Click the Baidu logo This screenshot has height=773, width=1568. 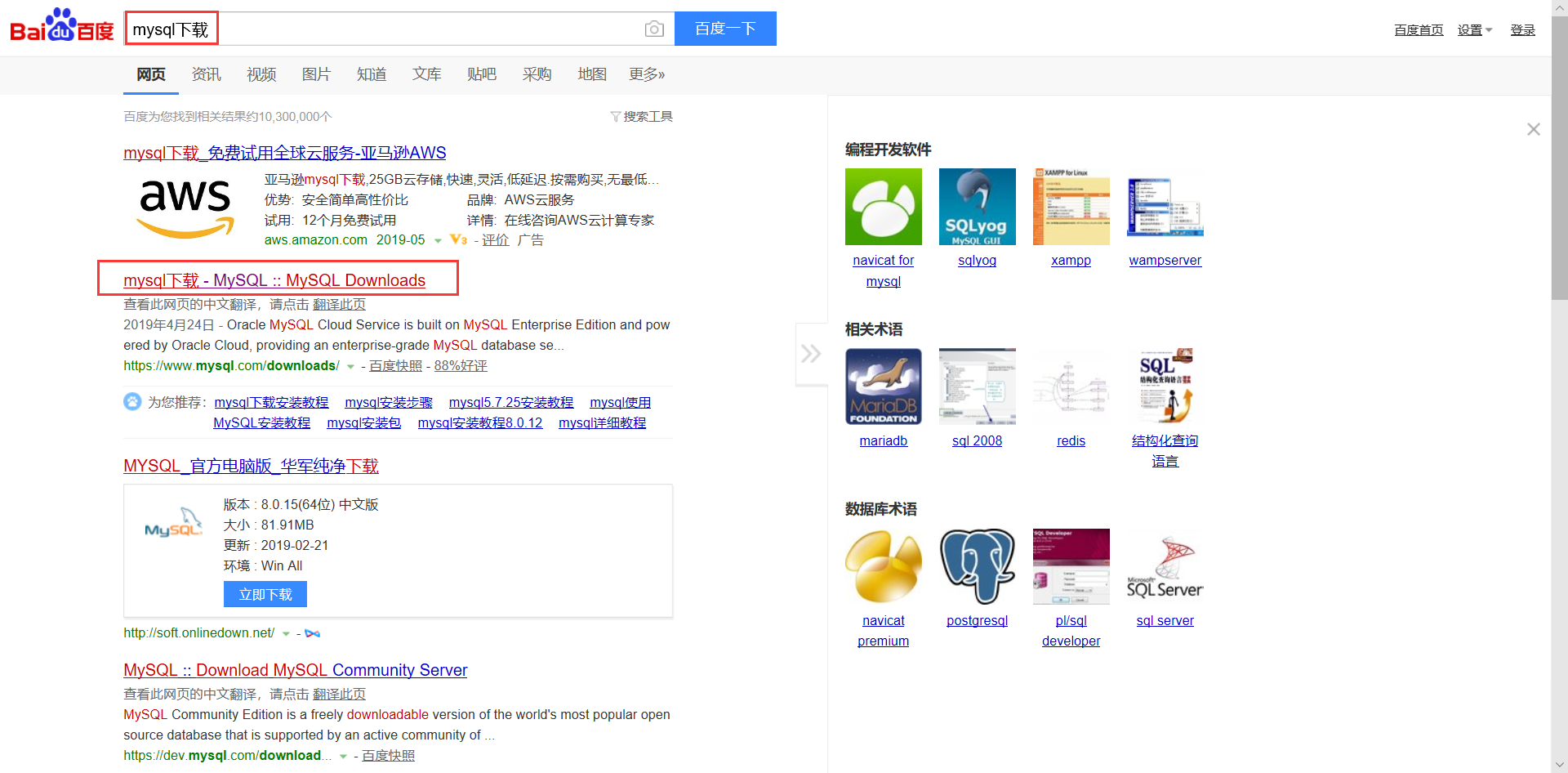coord(62,25)
